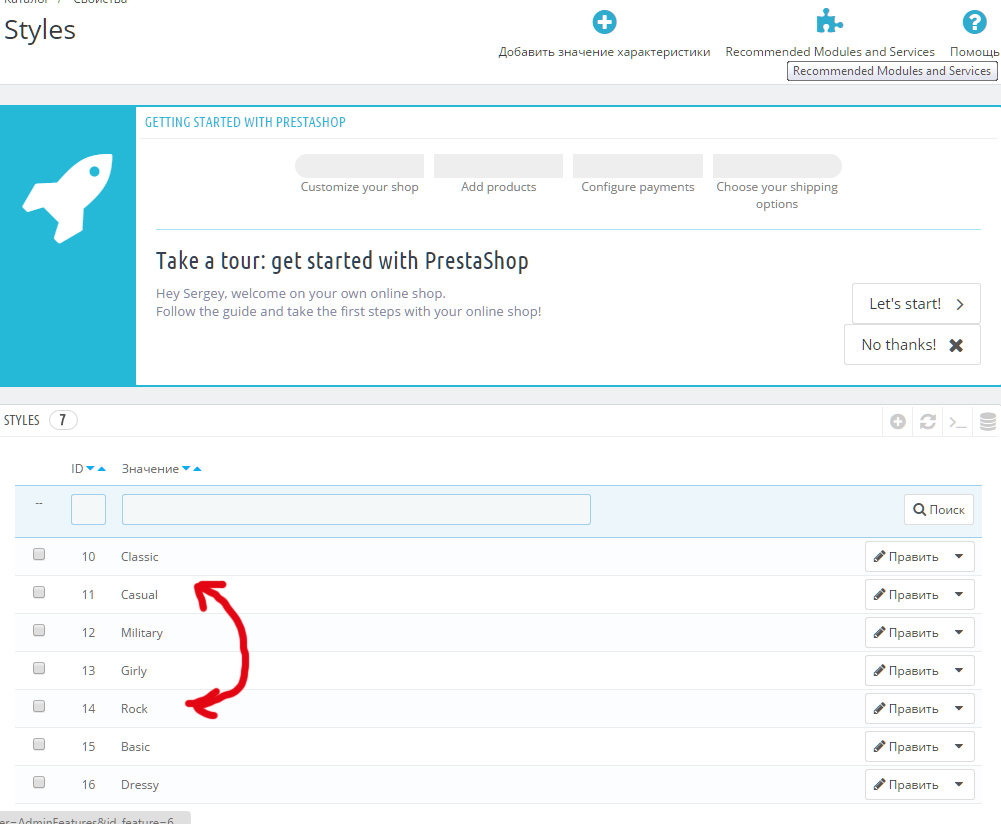Screen dimensions: 1001x824
Task: Click Добавить значение характеристики label
Action: coord(604,52)
